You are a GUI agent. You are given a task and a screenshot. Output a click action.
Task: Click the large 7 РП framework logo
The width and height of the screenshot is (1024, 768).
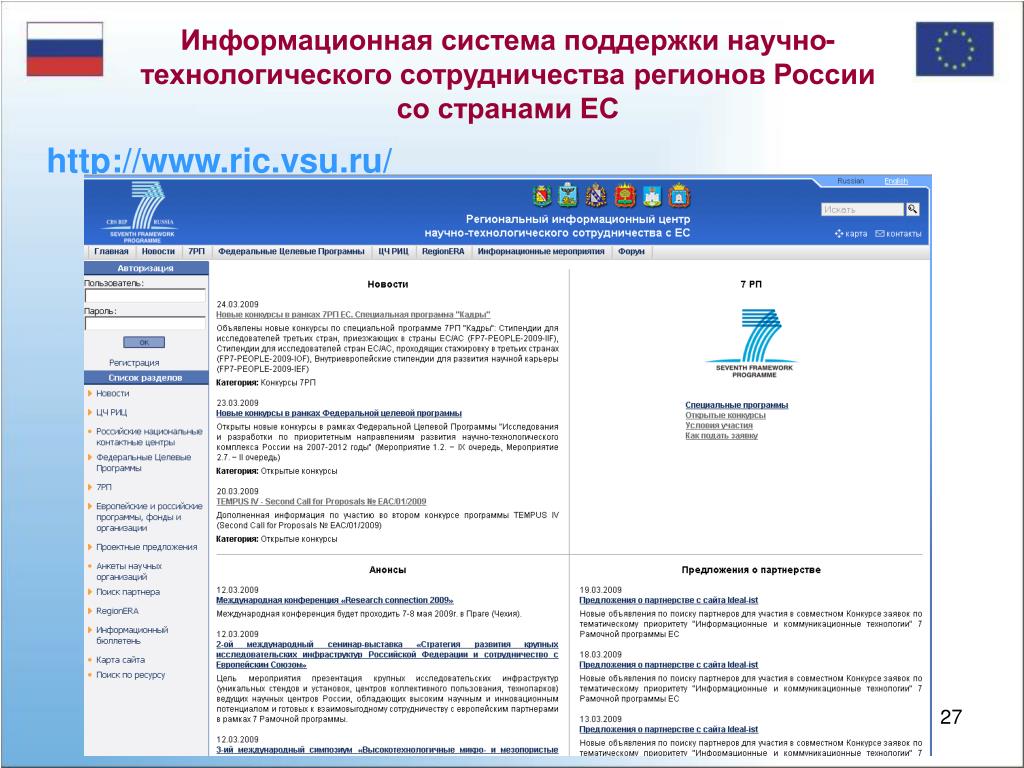click(x=753, y=344)
